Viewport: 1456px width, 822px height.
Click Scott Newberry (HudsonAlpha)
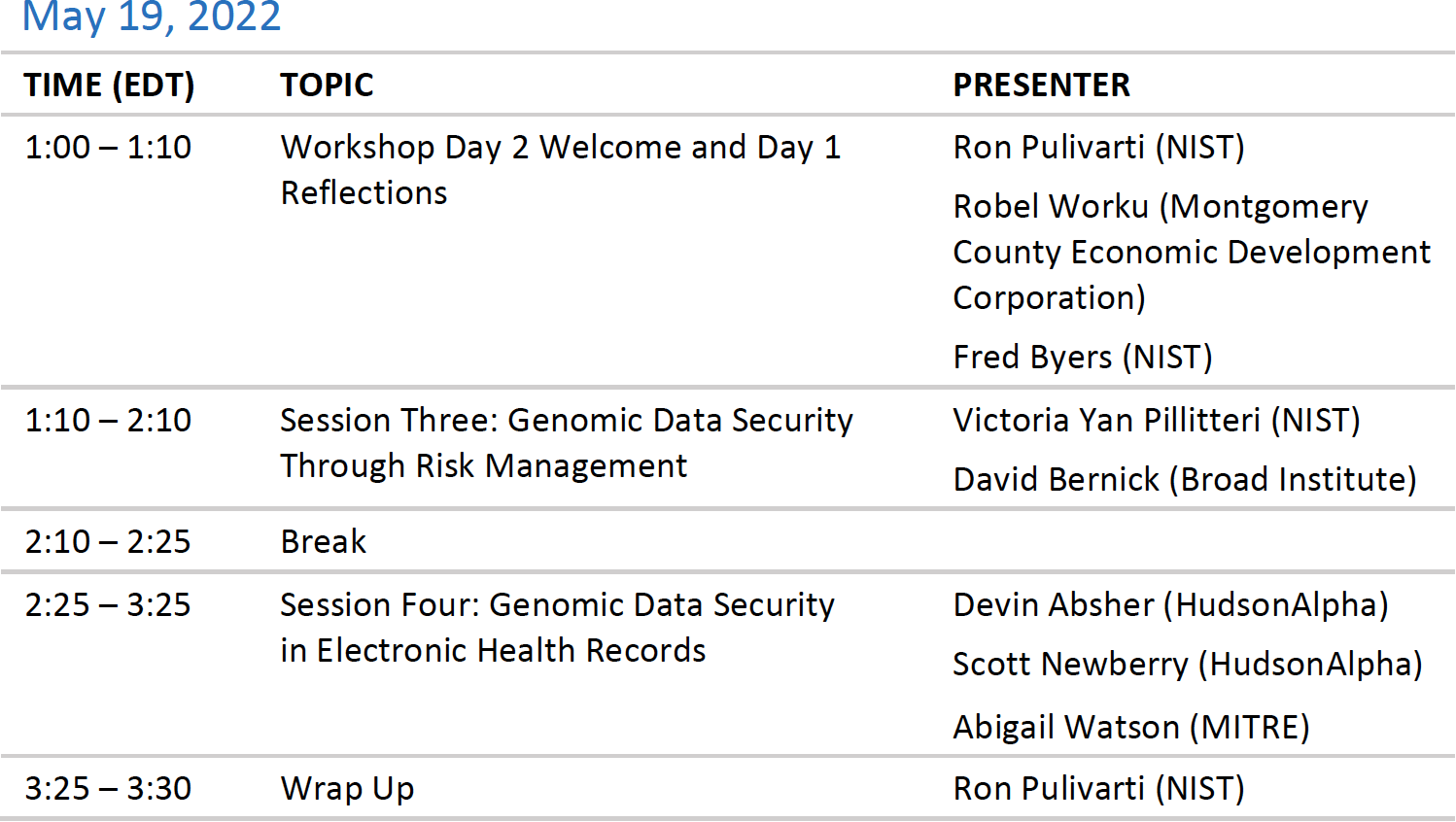coord(1187,665)
